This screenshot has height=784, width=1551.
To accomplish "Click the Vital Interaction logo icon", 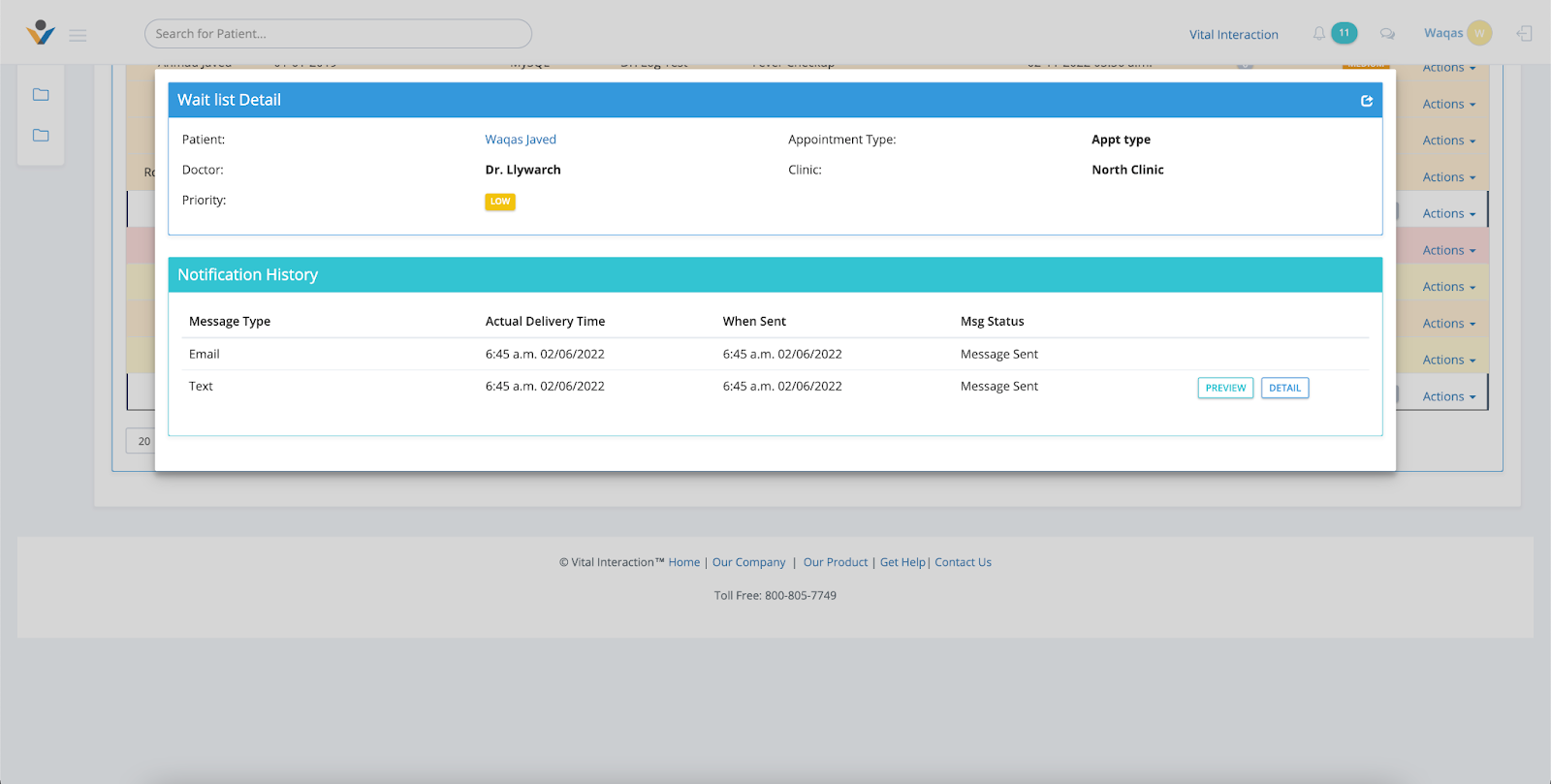I will pyautogui.click(x=41, y=33).
